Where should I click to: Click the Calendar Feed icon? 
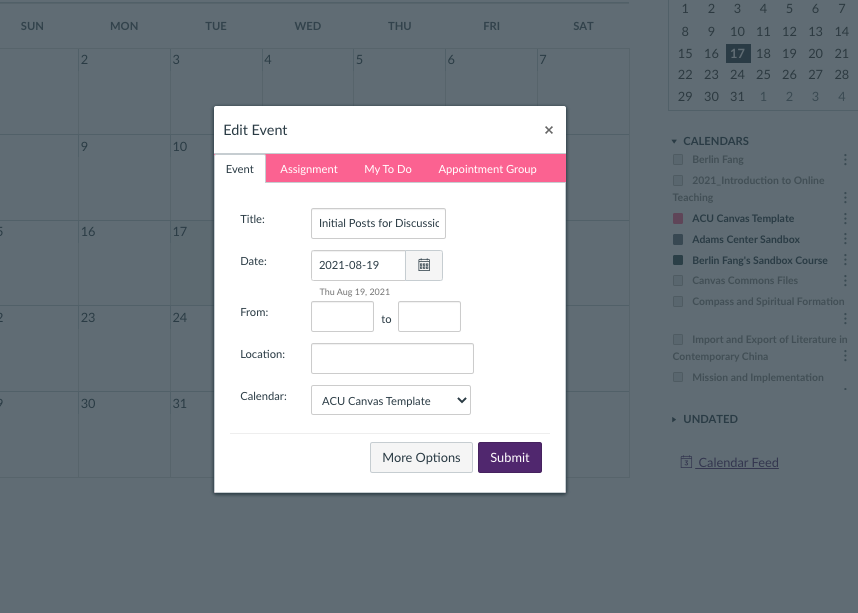[686, 462]
